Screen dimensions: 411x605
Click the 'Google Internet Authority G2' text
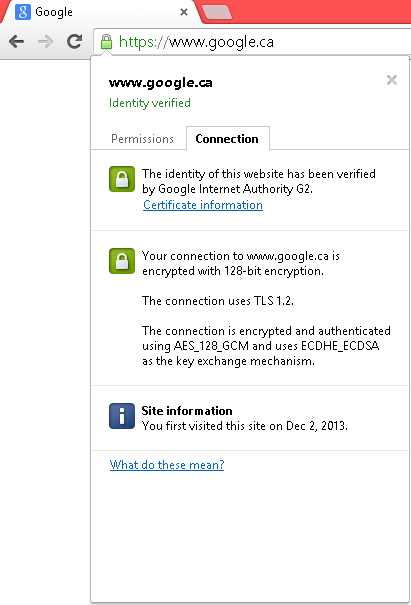pos(235,189)
